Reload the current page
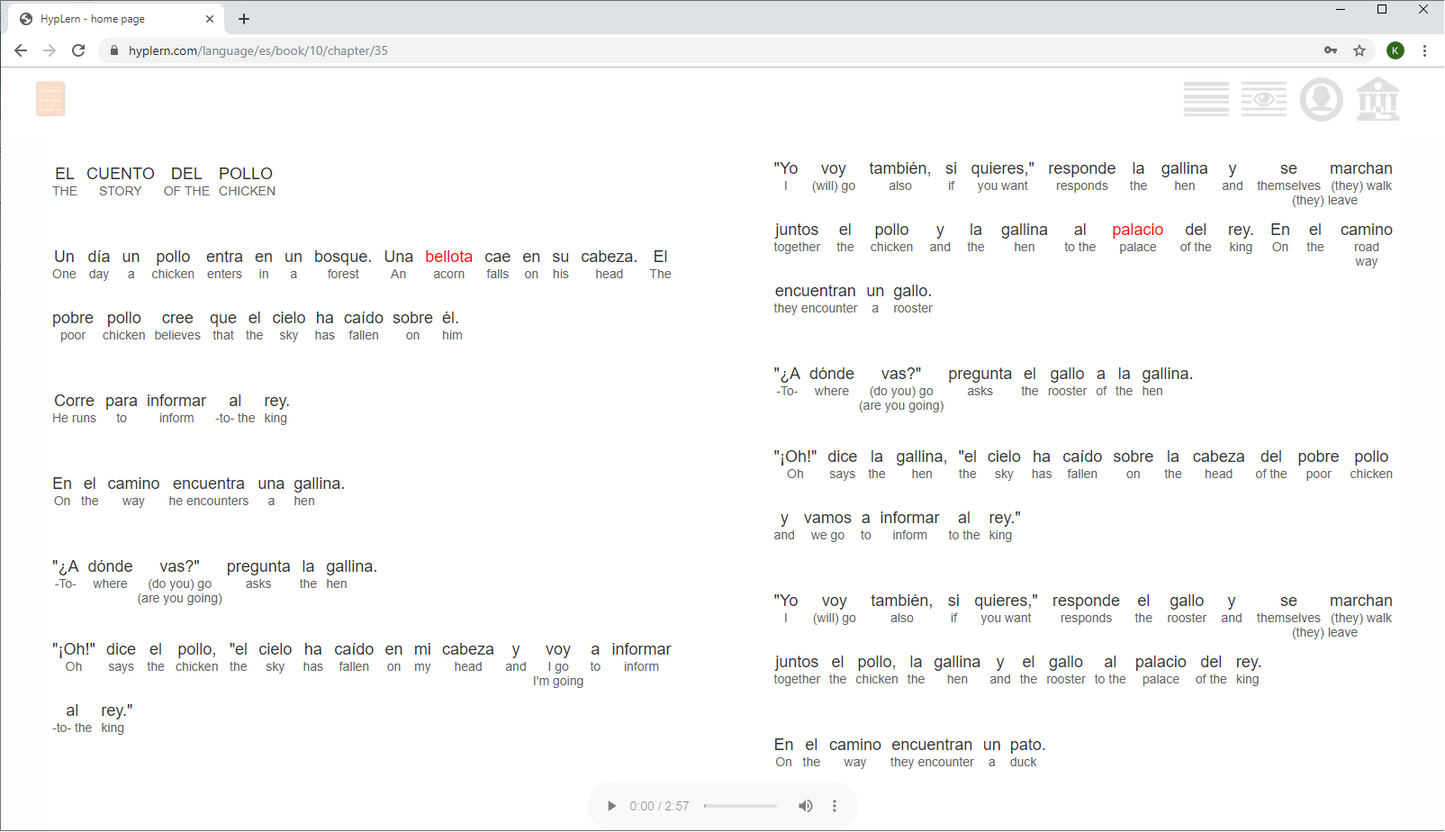 [79, 51]
